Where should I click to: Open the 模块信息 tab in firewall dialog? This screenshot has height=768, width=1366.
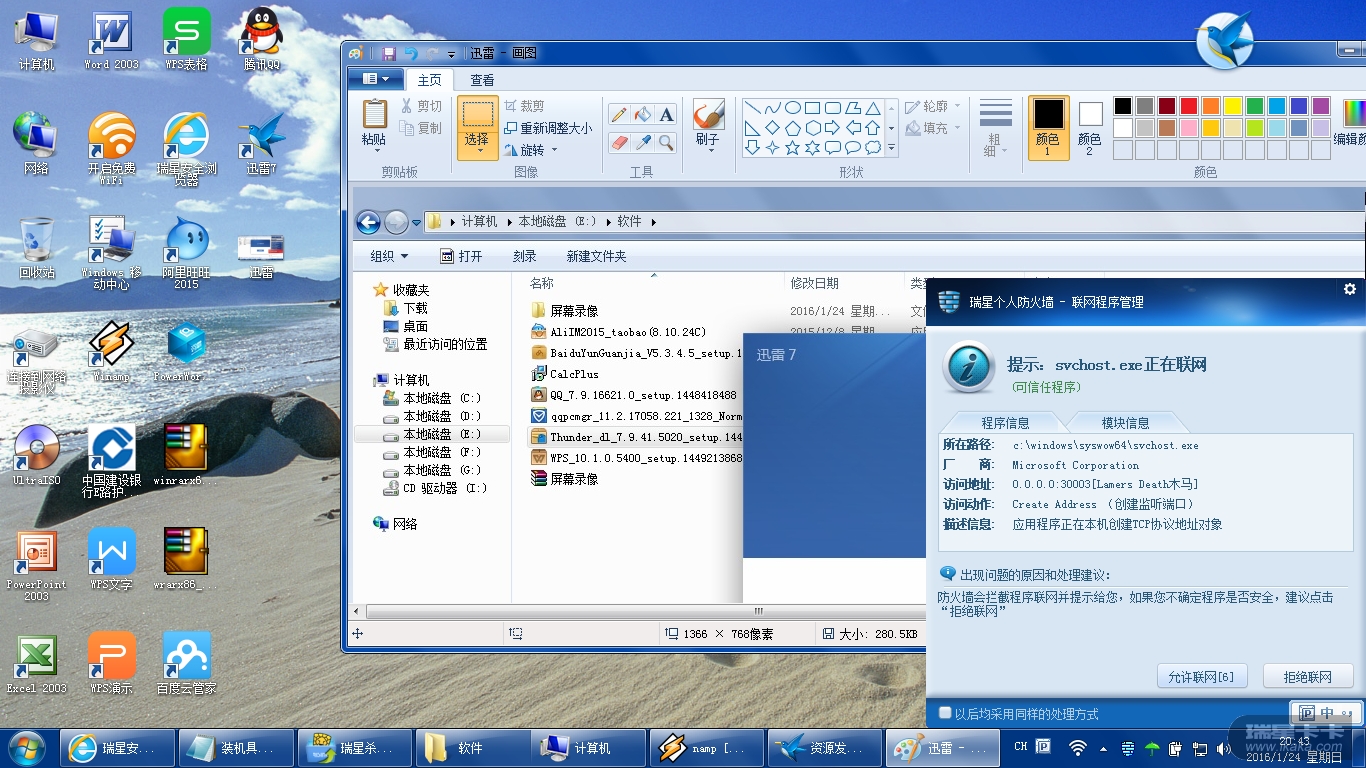1125,423
